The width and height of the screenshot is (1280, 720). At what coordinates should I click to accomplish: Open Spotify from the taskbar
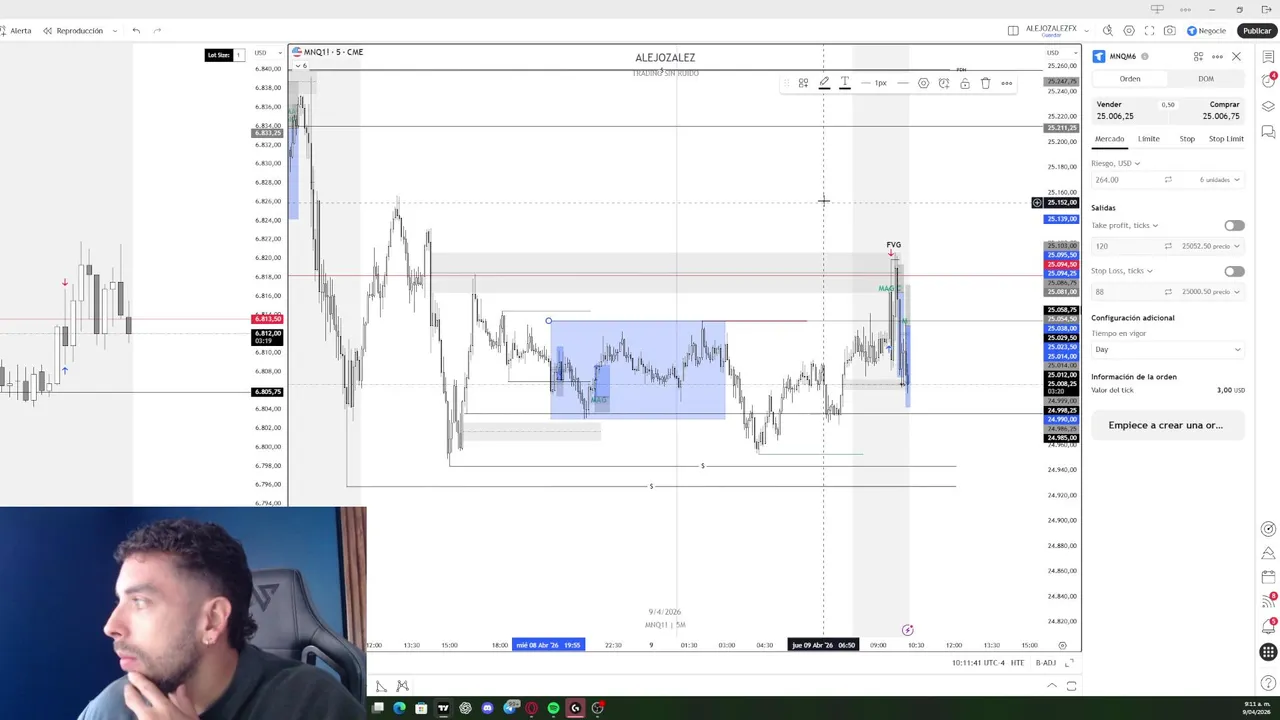[x=553, y=708]
